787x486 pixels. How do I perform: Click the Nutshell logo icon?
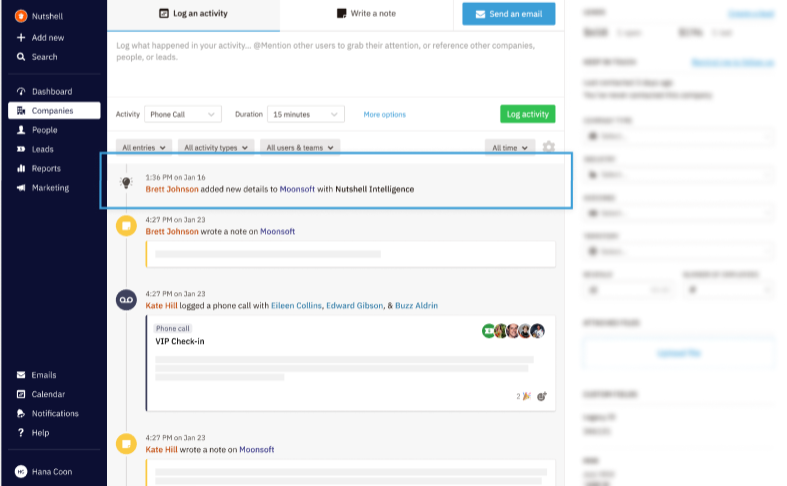tap(21, 16)
